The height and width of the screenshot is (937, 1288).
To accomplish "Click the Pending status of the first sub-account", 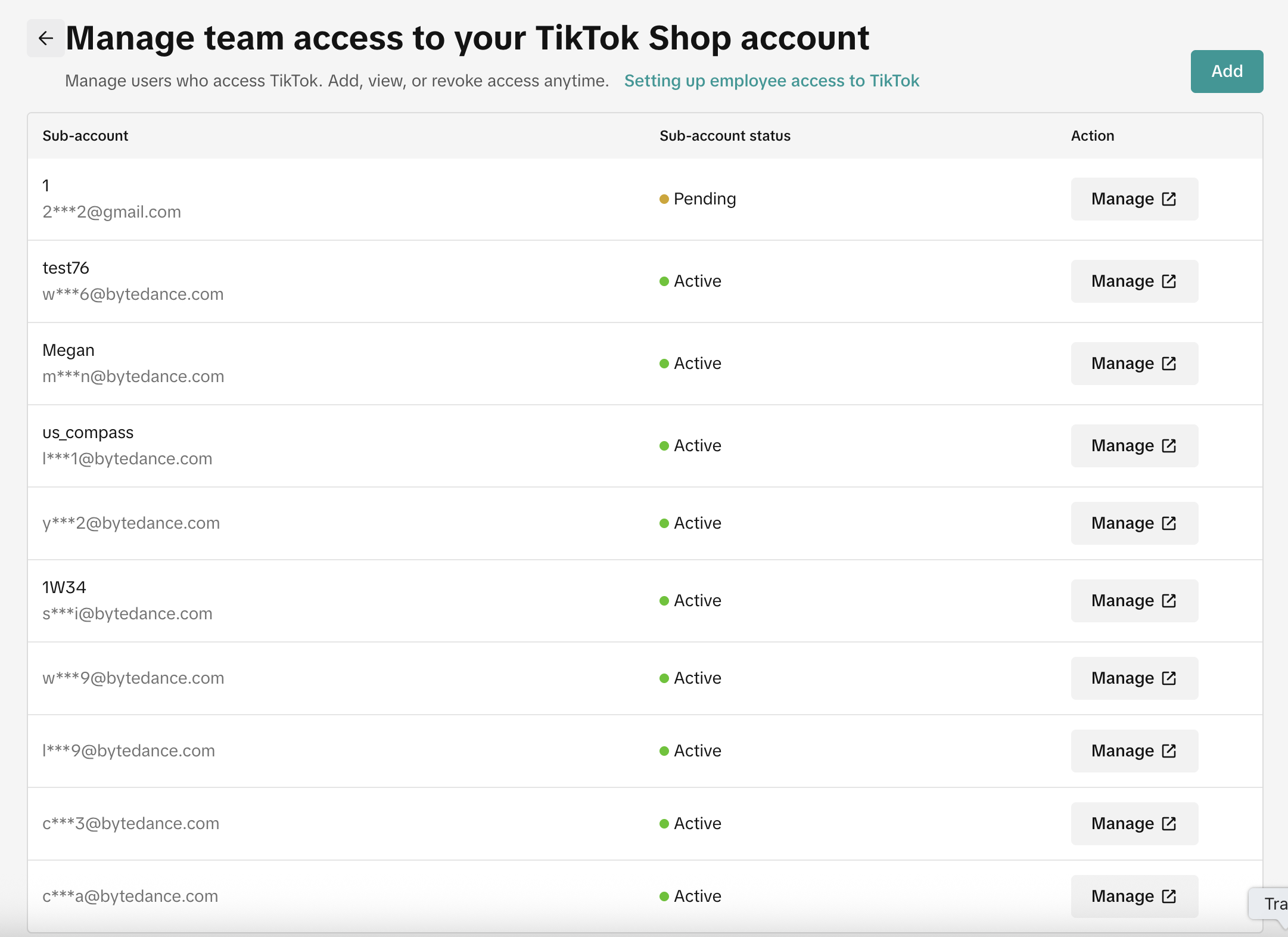I will click(x=704, y=199).
